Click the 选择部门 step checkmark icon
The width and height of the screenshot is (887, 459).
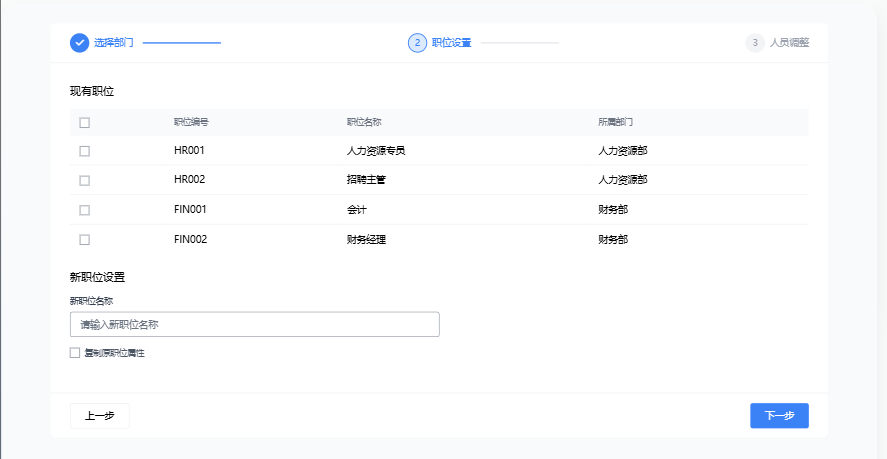(79, 43)
